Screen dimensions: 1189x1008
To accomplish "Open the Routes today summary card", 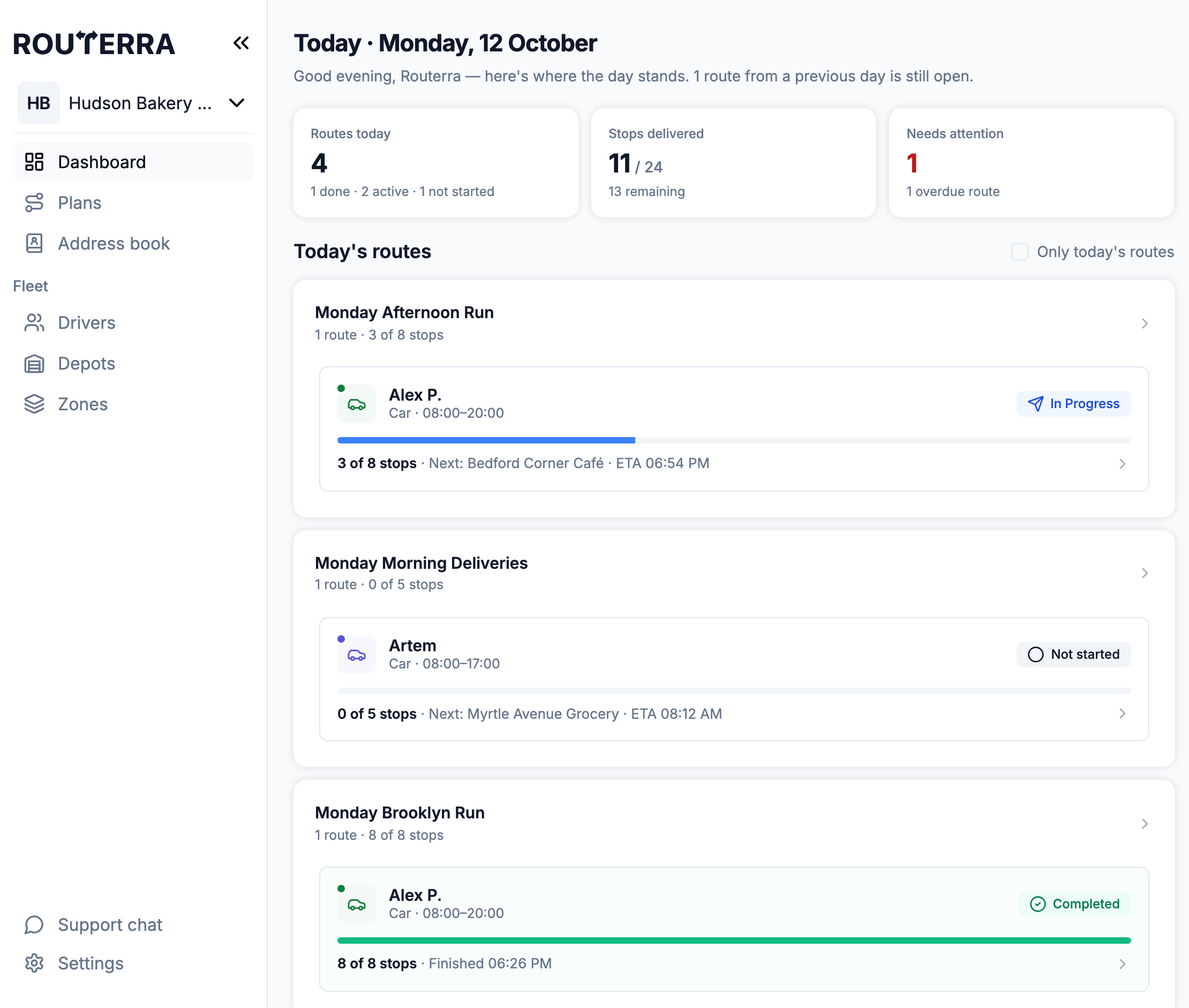I will [x=436, y=163].
